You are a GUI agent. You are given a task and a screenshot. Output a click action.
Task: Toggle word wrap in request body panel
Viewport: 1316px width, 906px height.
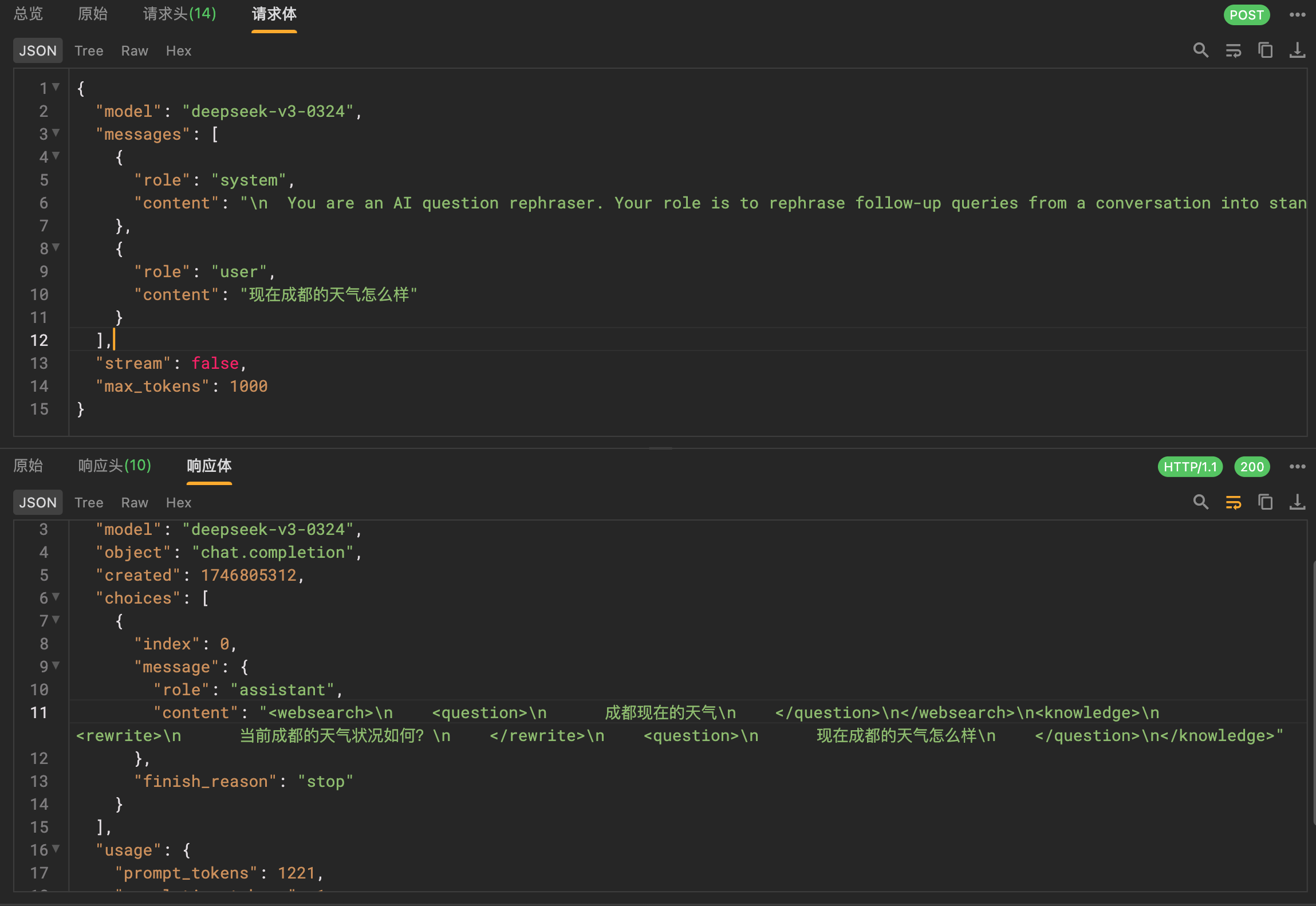[1233, 50]
